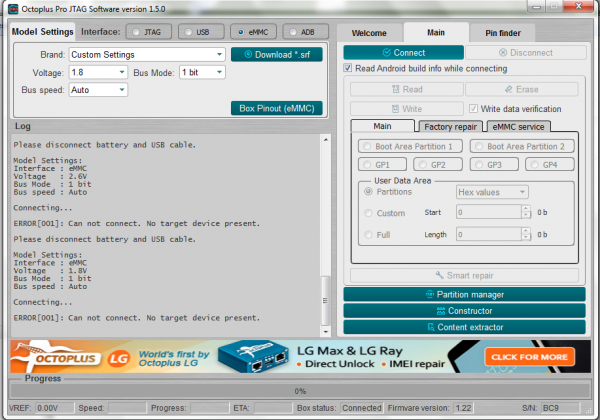Click the Connect button
The height and width of the screenshot is (420, 600).
point(403,52)
